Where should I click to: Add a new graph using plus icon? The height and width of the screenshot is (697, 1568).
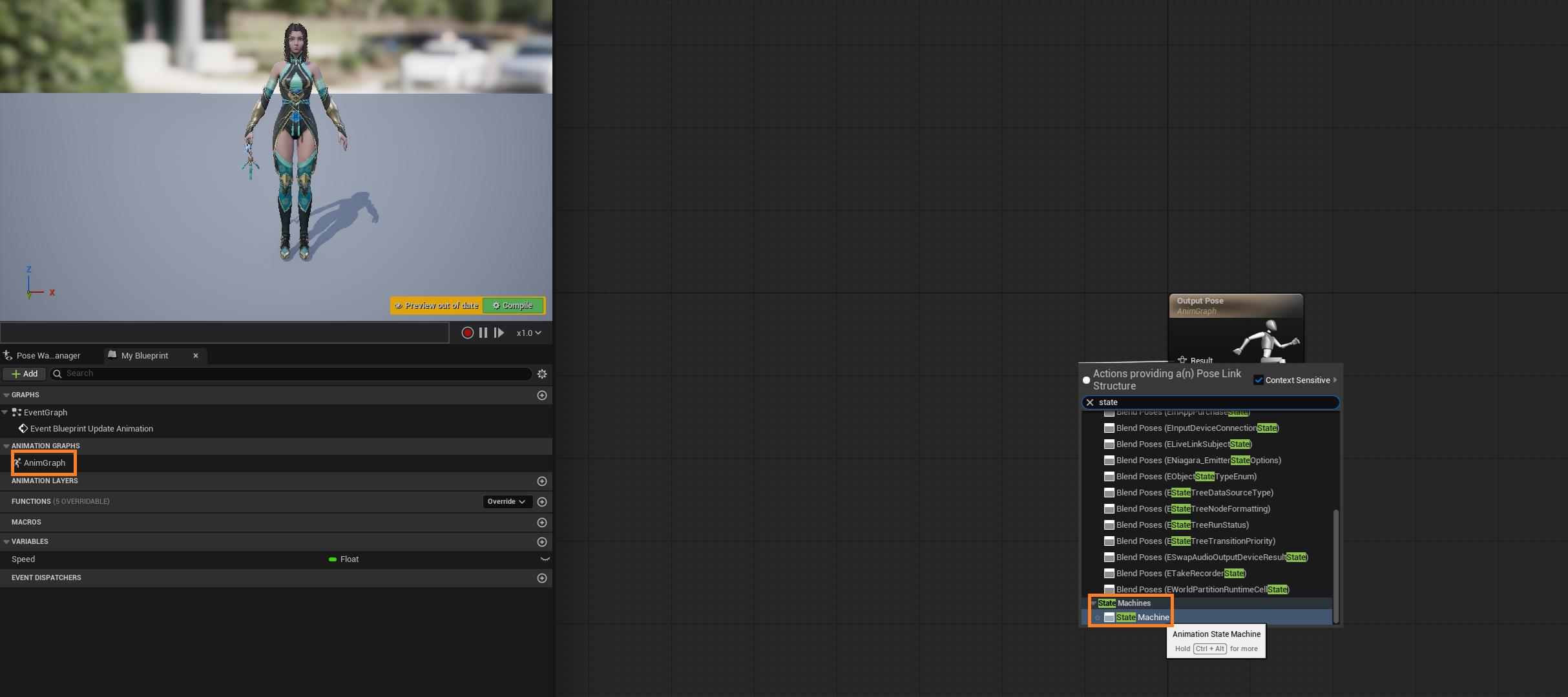point(542,395)
